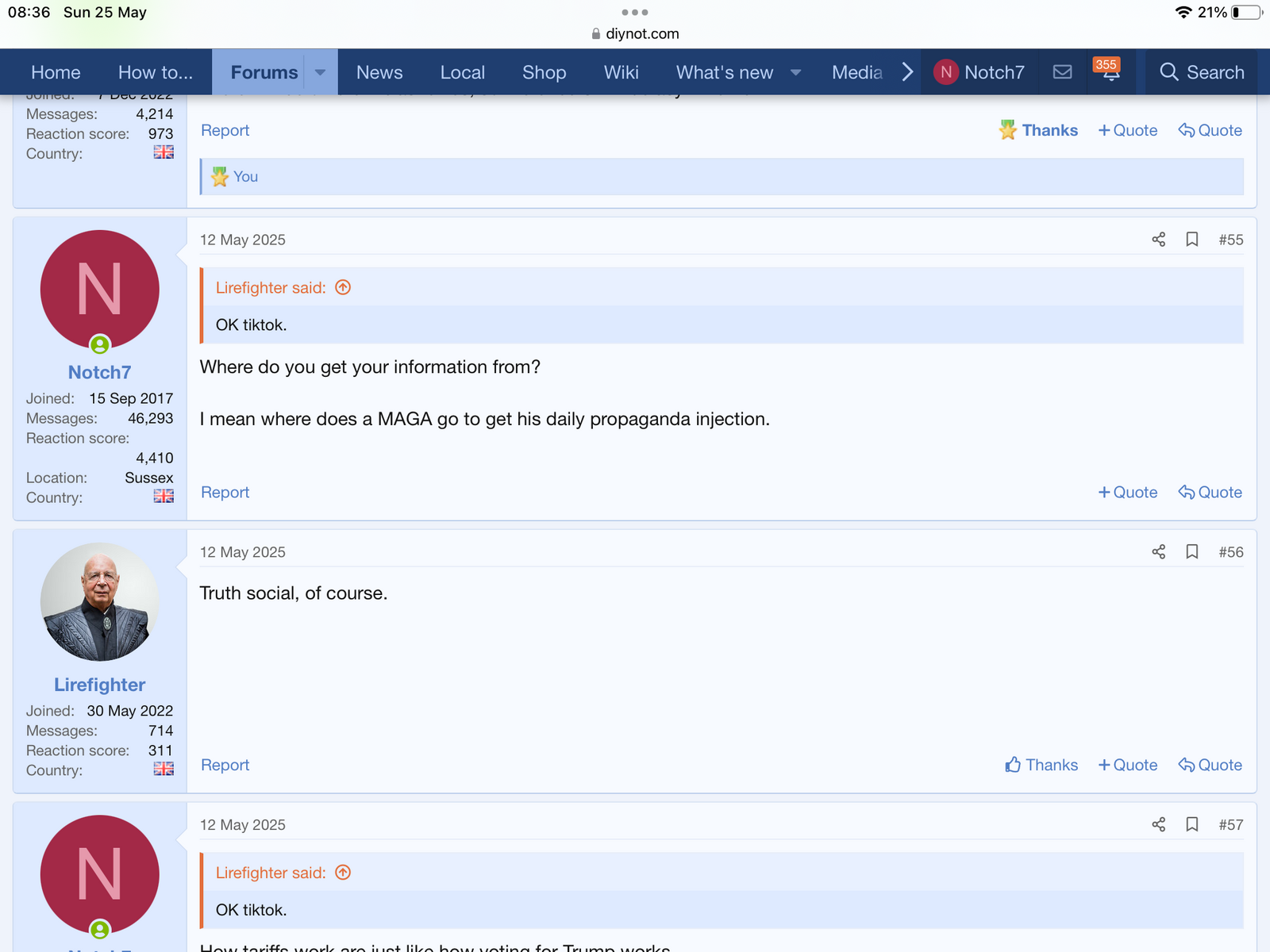Bookmark post #57

pyautogui.click(x=1191, y=825)
